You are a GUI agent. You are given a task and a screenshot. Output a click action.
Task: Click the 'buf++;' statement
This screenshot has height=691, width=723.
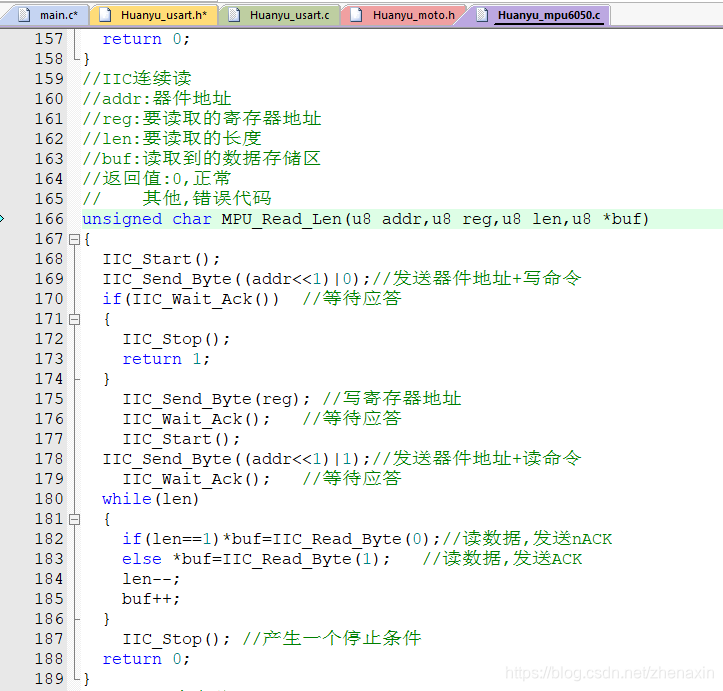(x=151, y=599)
